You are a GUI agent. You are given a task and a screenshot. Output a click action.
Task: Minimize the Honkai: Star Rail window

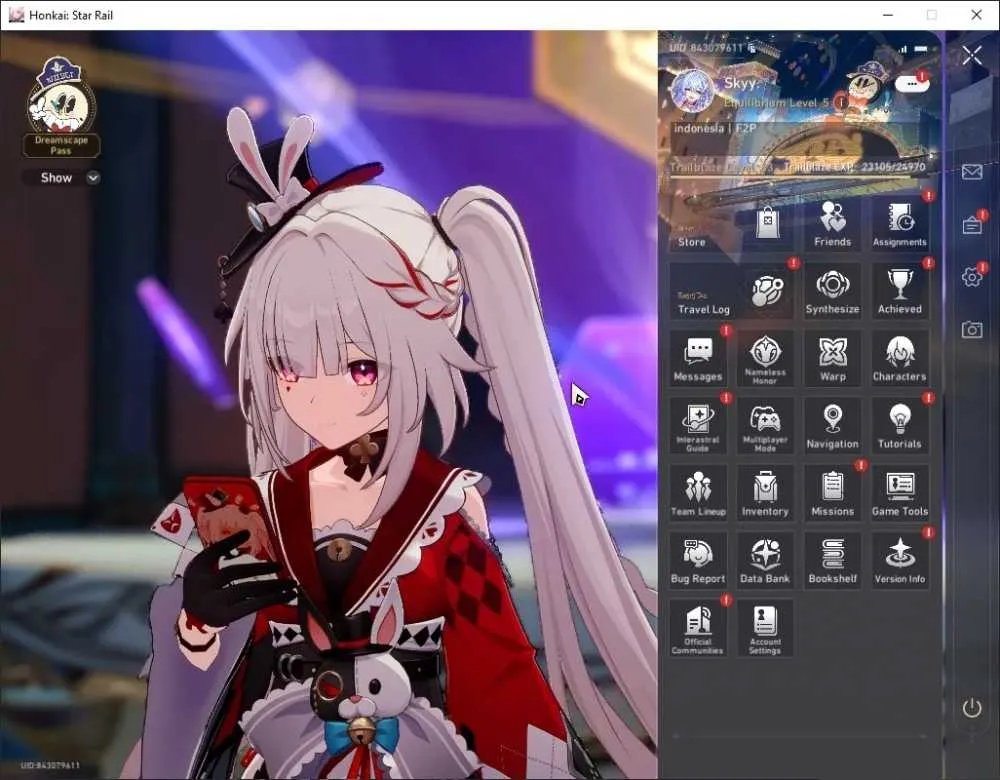888,15
